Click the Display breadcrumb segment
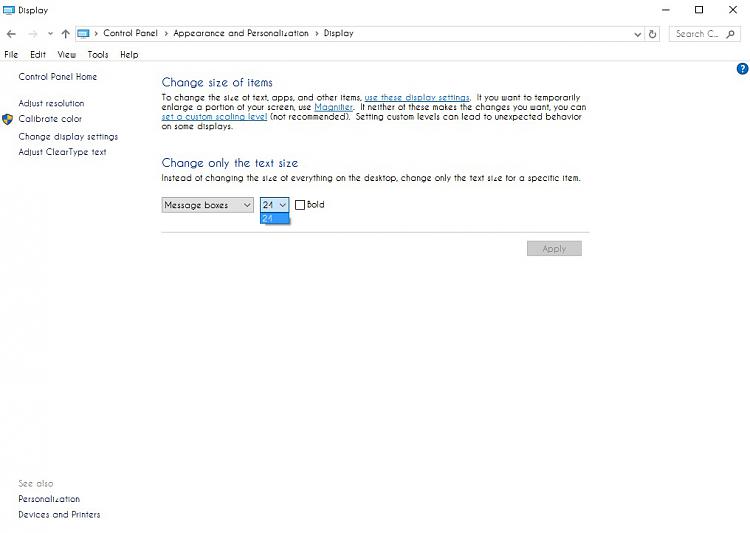This screenshot has height=533, width=750. (x=339, y=33)
